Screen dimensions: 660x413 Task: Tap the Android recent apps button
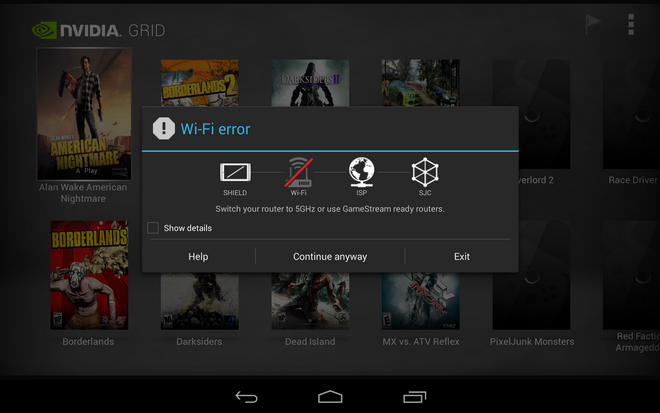click(x=415, y=397)
